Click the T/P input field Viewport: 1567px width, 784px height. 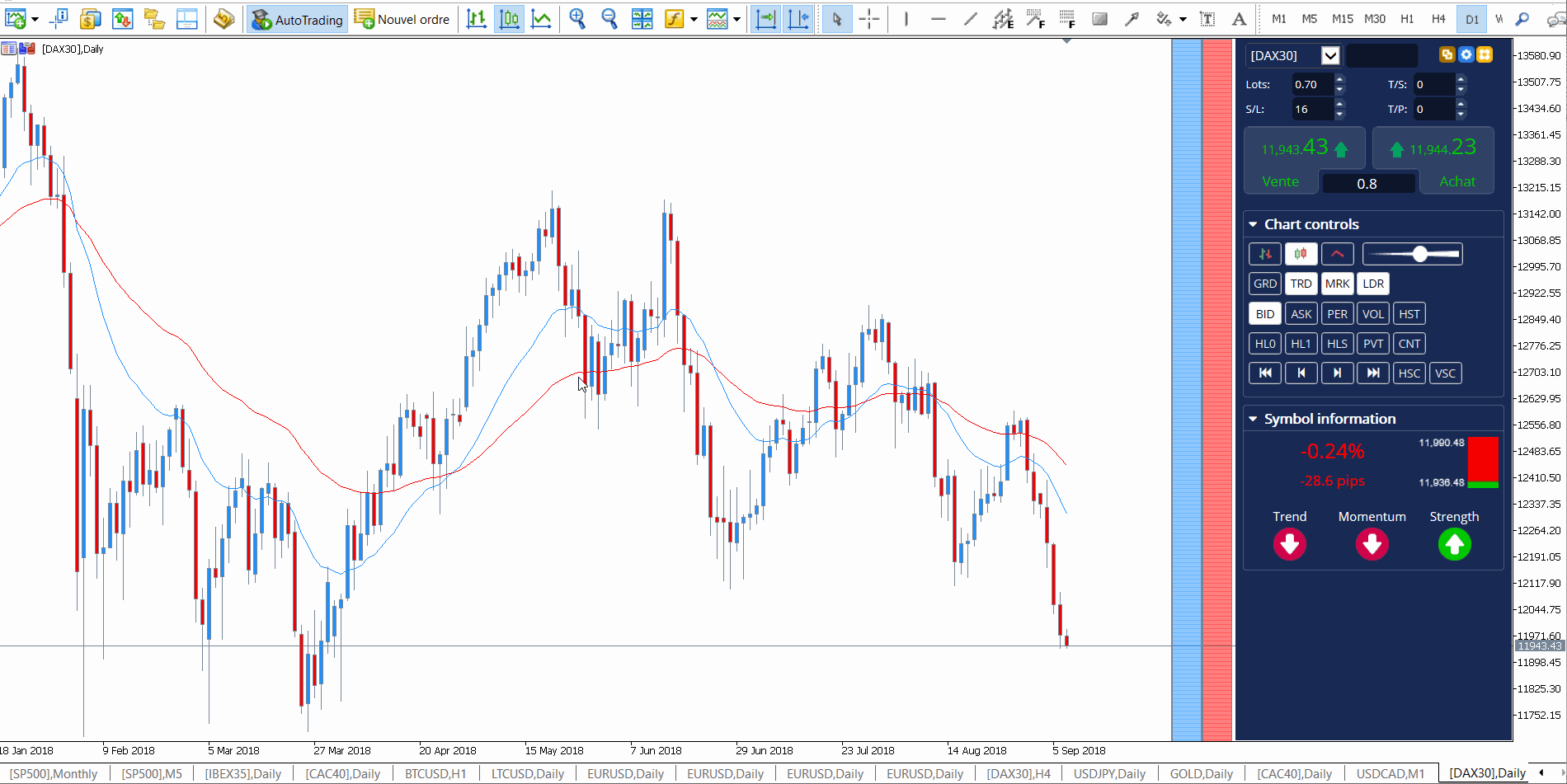click(1433, 109)
